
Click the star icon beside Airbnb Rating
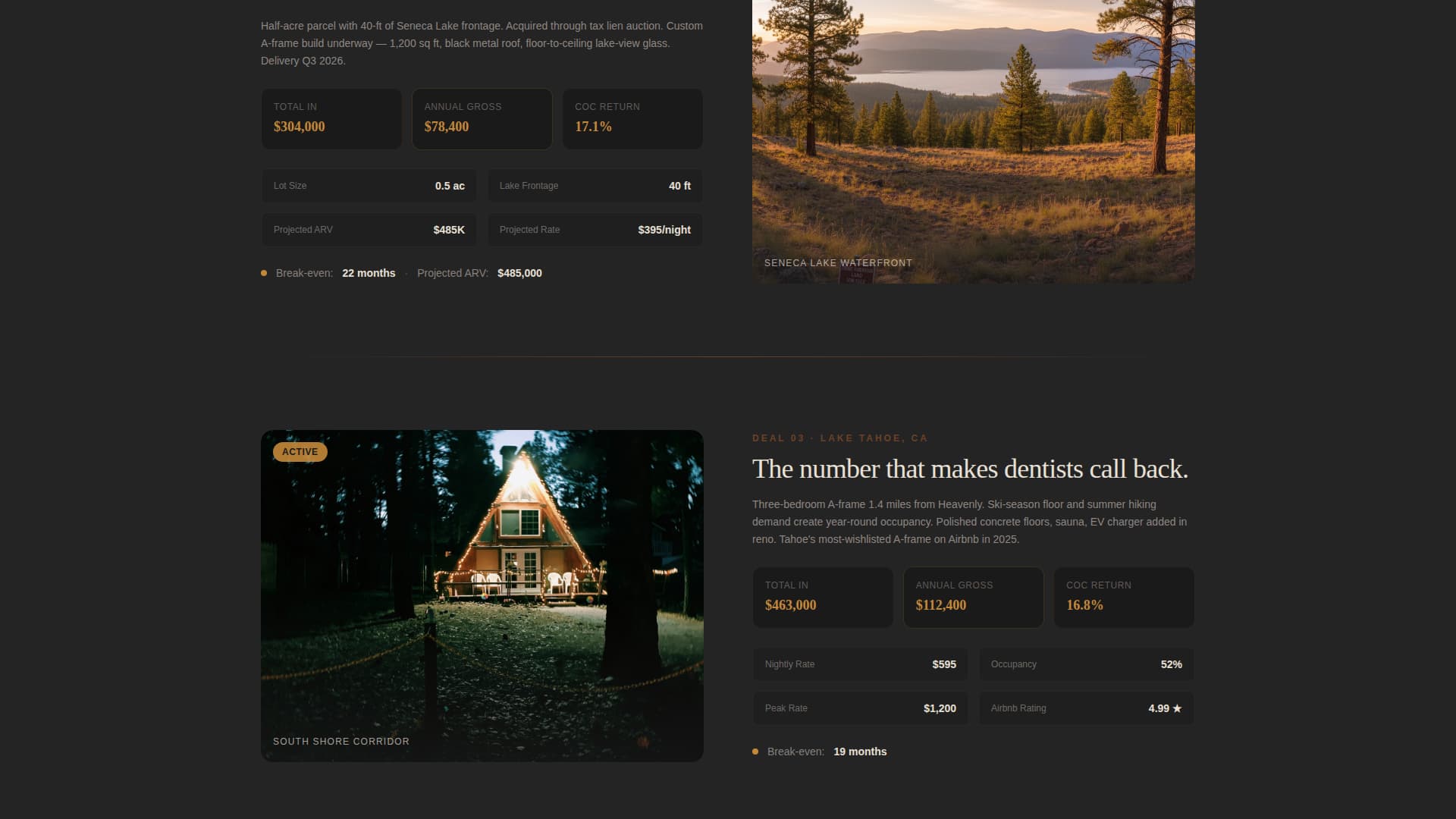1176,708
